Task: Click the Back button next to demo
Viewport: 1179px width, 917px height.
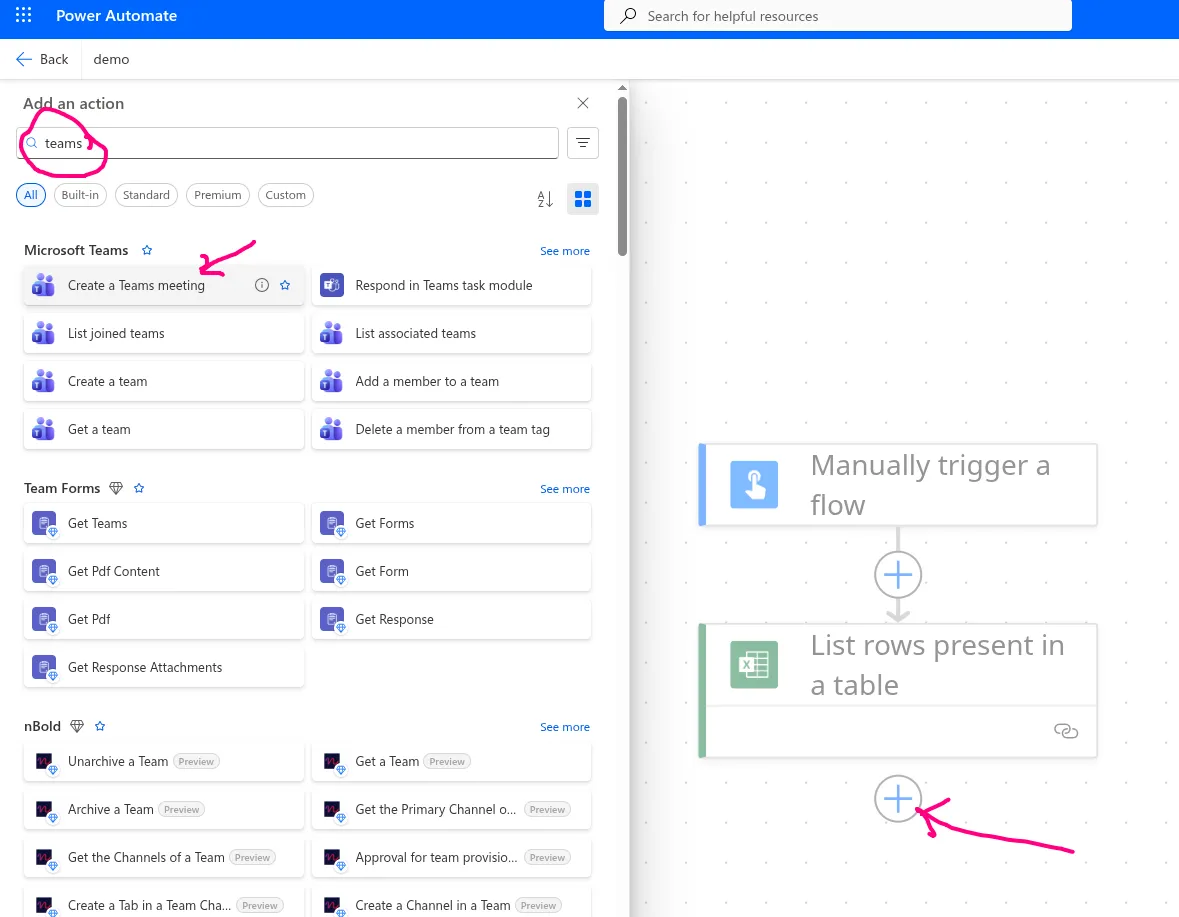Action: [42, 59]
